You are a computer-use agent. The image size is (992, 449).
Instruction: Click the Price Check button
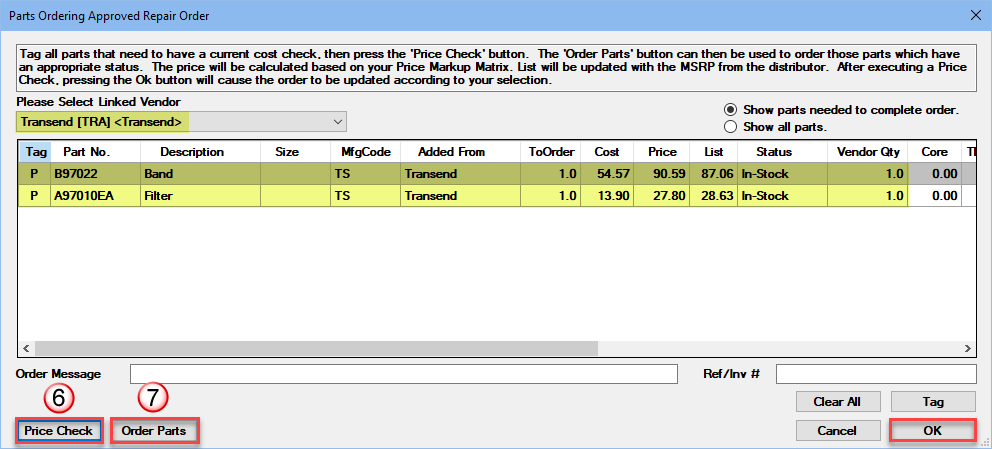[59, 431]
